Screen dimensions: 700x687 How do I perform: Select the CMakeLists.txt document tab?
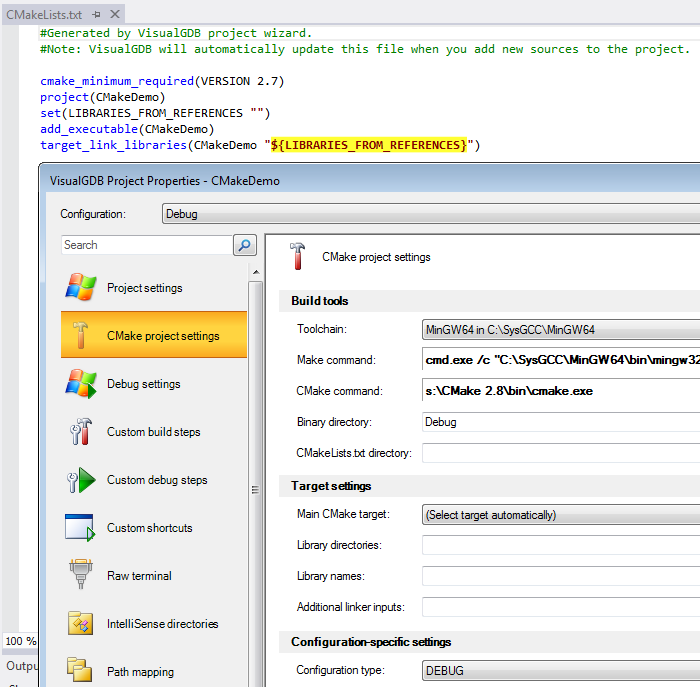pyautogui.click(x=44, y=15)
